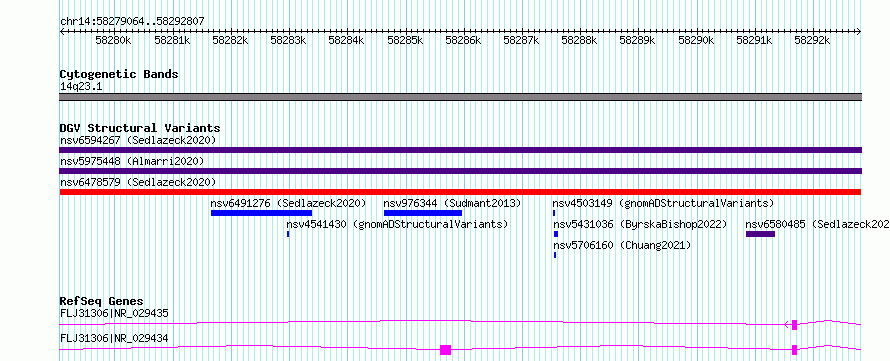Click the small nsv5706160 variant marker
The width and height of the screenshot is (890, 361).
555,255
